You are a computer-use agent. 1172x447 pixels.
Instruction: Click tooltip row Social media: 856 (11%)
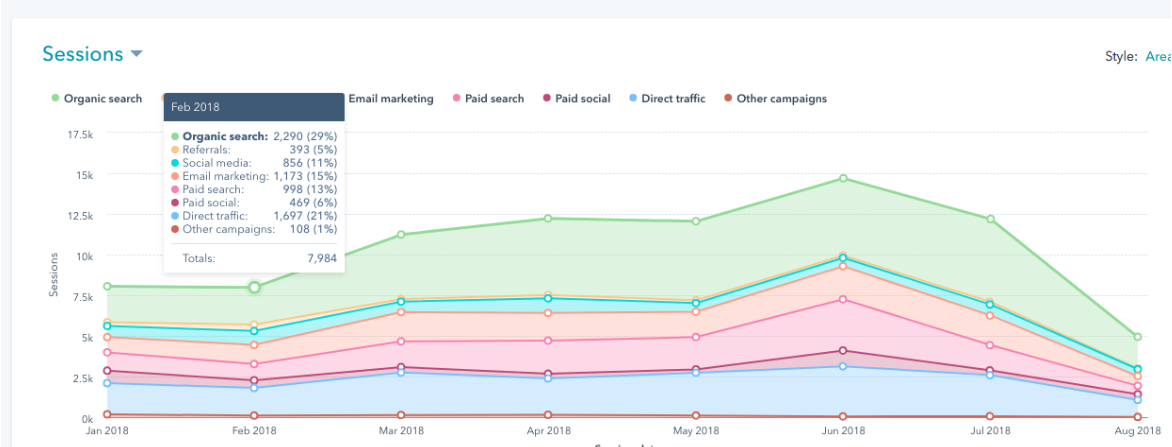[254, 163]
